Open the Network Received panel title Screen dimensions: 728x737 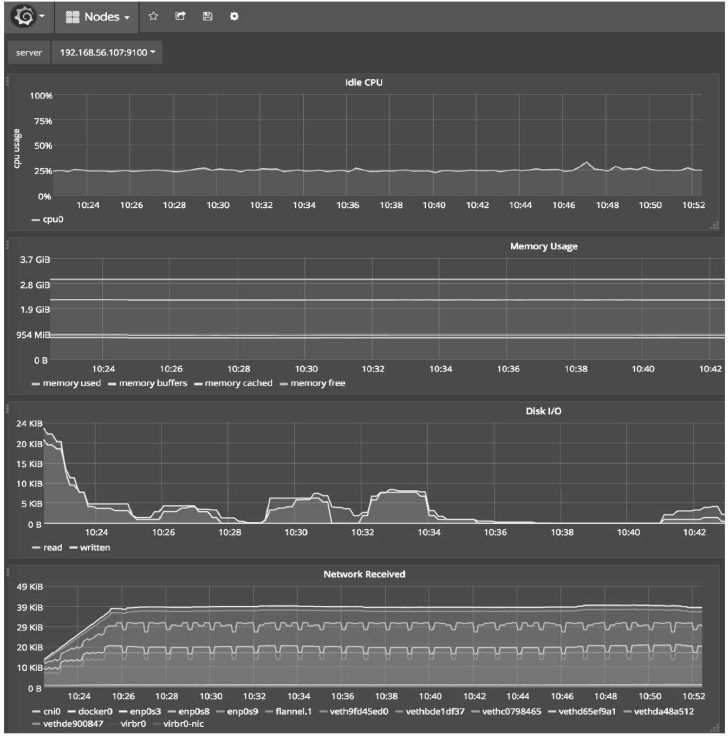364,574
